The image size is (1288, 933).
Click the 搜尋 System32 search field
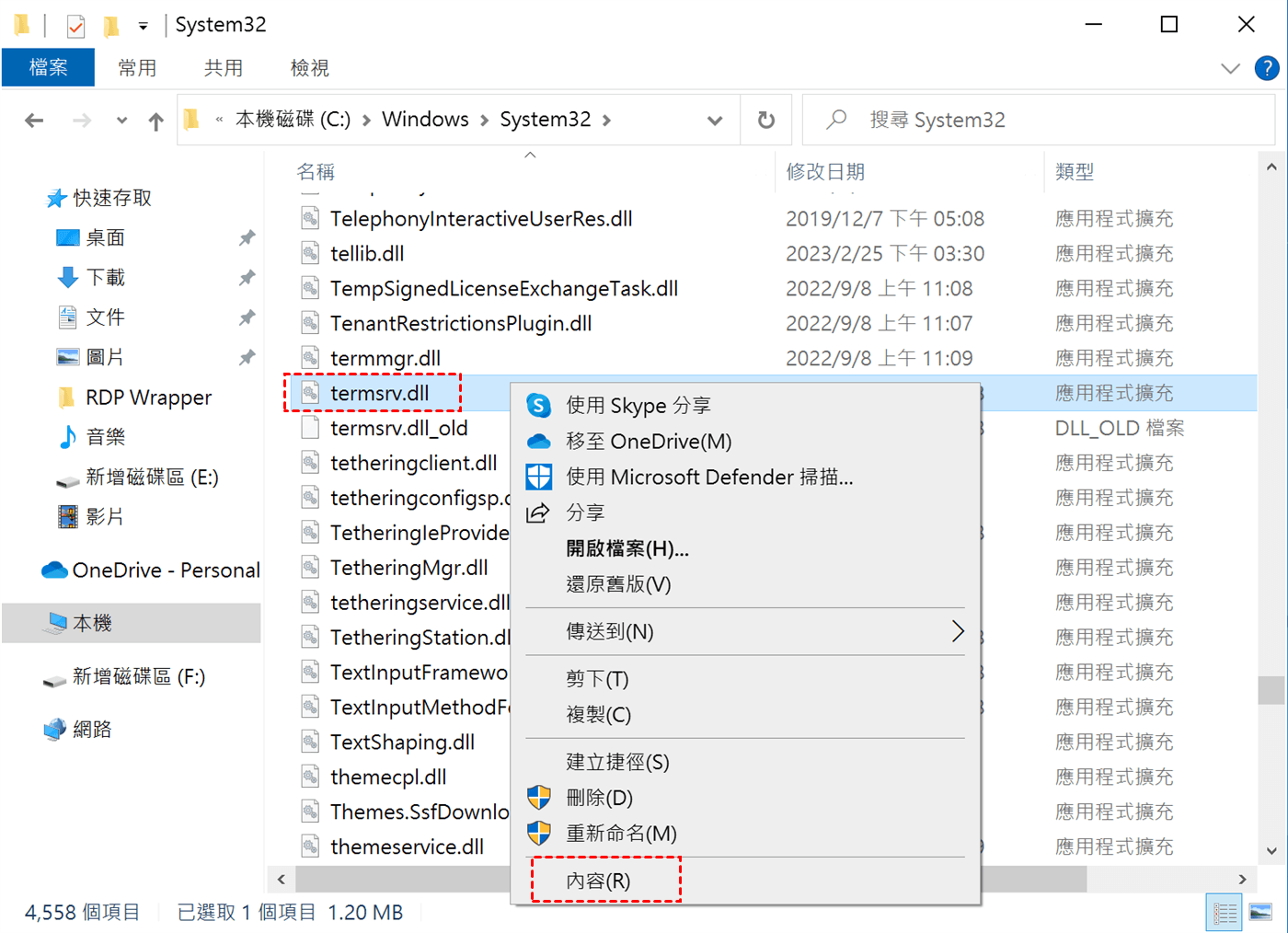1039,120
